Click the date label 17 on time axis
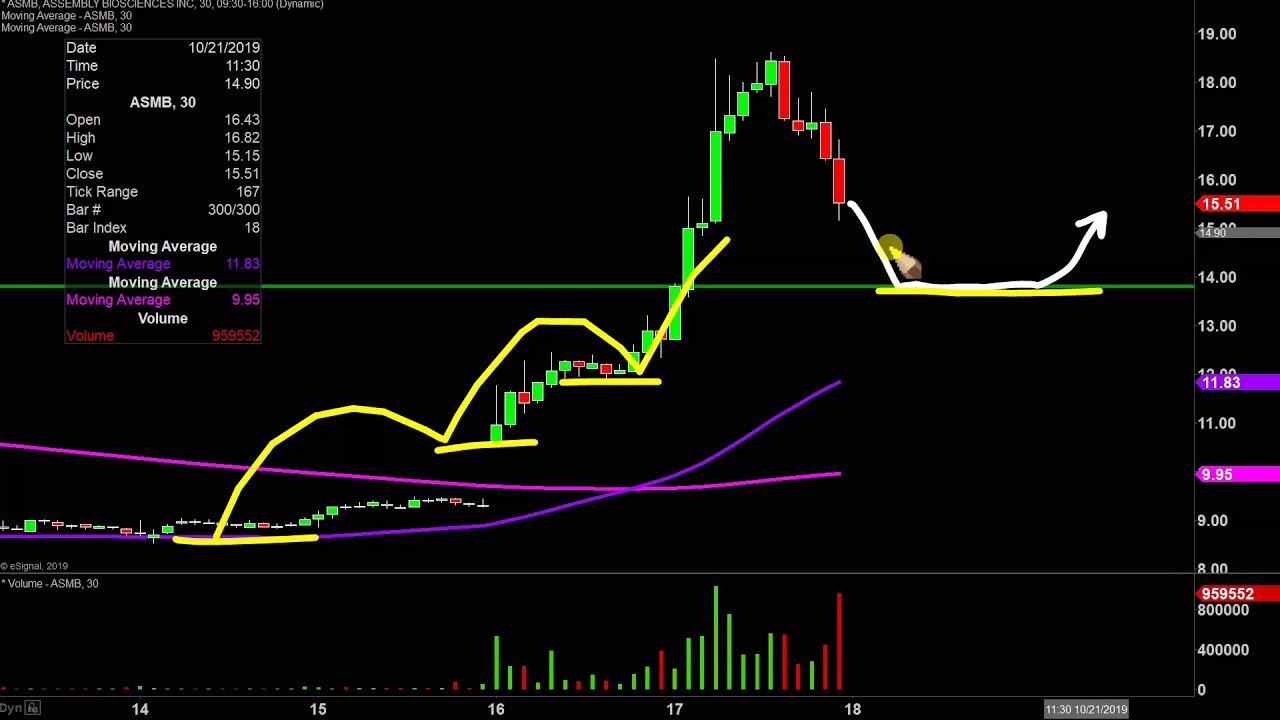The width and height of the screenshot is (1280, 720). click(x=675, y=709)
